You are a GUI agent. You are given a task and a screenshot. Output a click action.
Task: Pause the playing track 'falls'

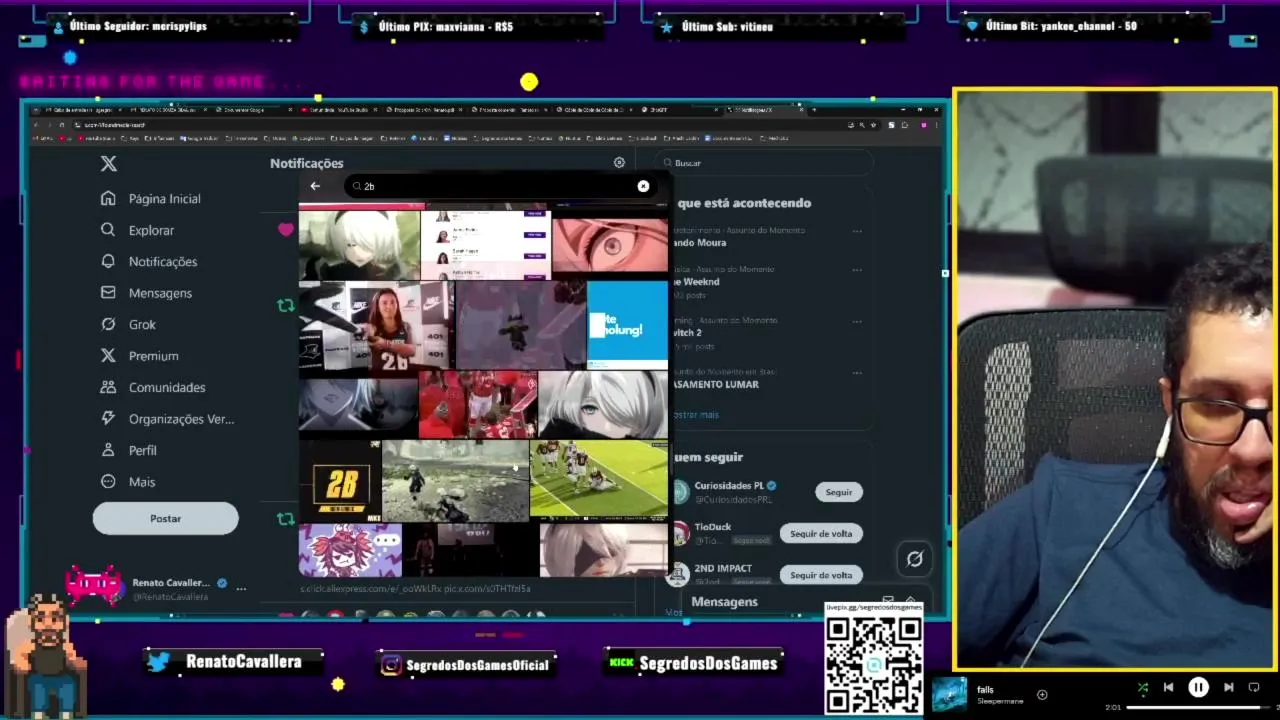(x=1198, y=688)
